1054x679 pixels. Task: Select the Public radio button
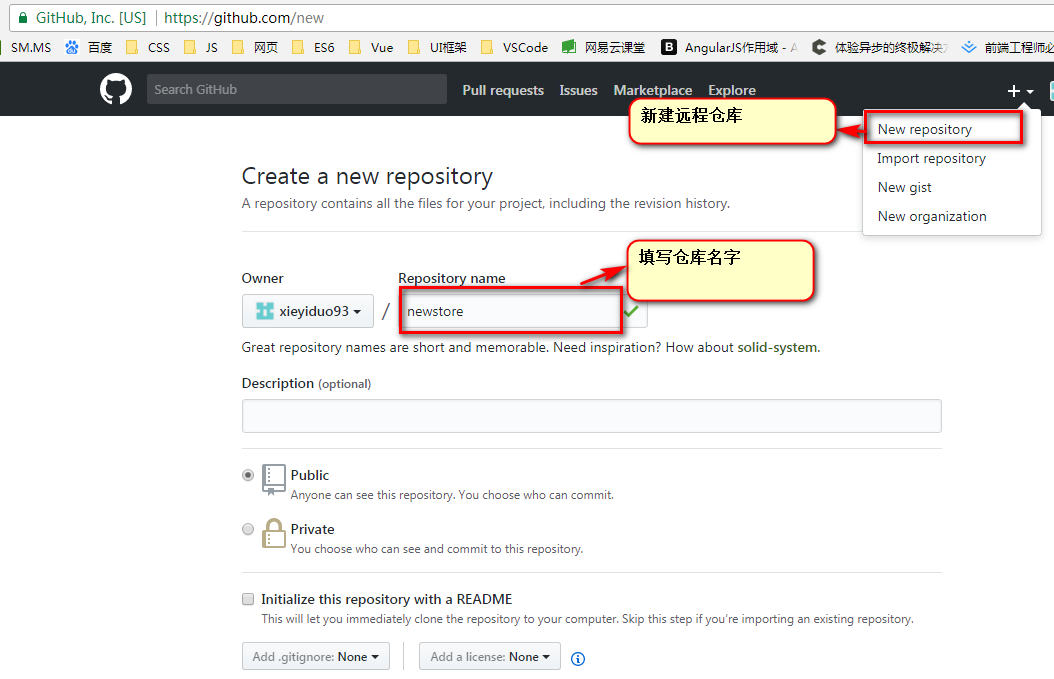pyautogui.click(x=248, y=475)
